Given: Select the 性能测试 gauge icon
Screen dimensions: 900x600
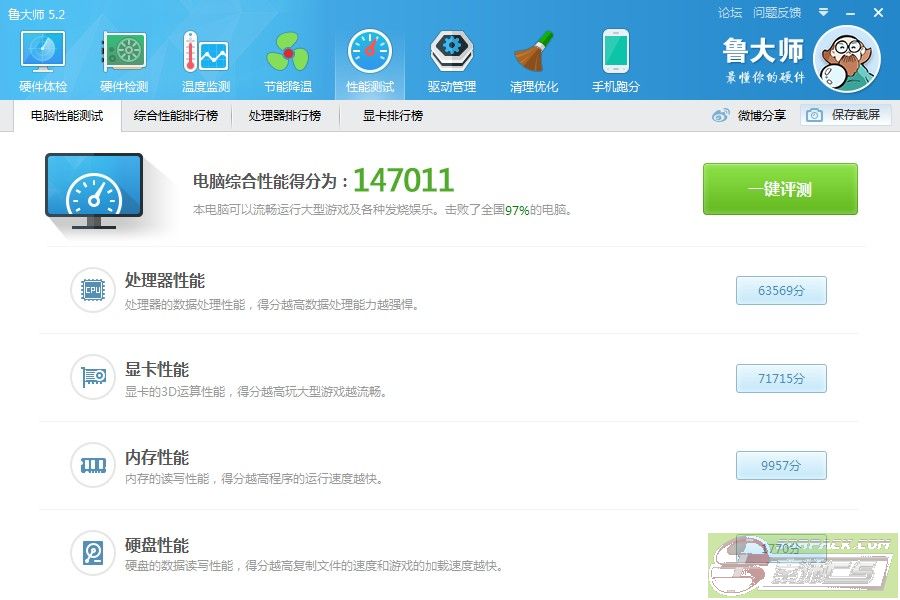Looking at the screenshot, I should [x=370, y=52].
